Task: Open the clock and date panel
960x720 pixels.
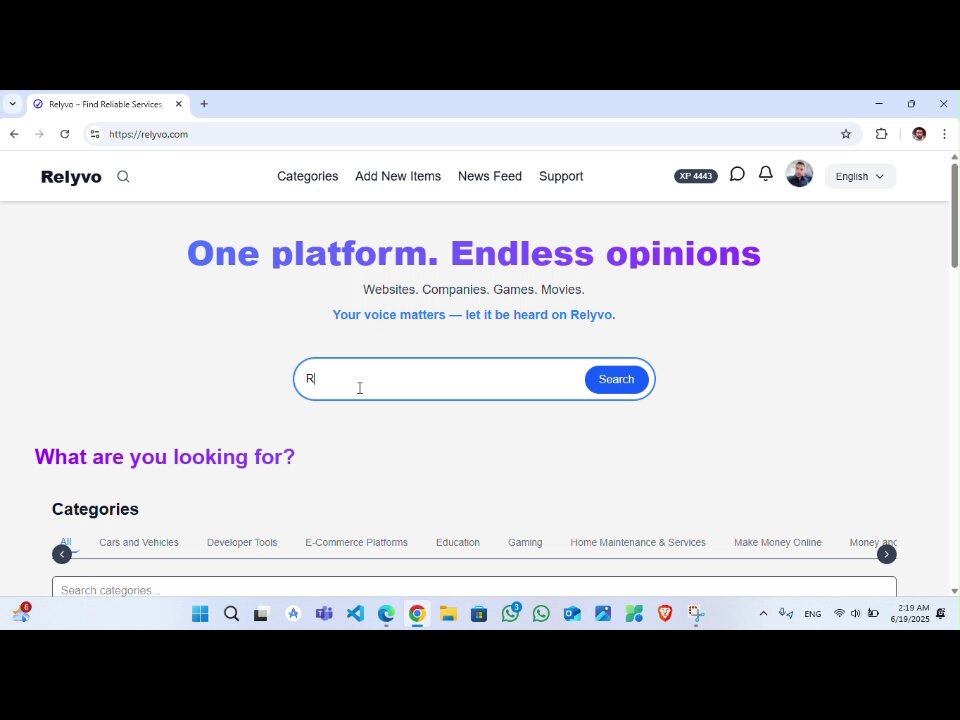Action: [x=910, y=613]
